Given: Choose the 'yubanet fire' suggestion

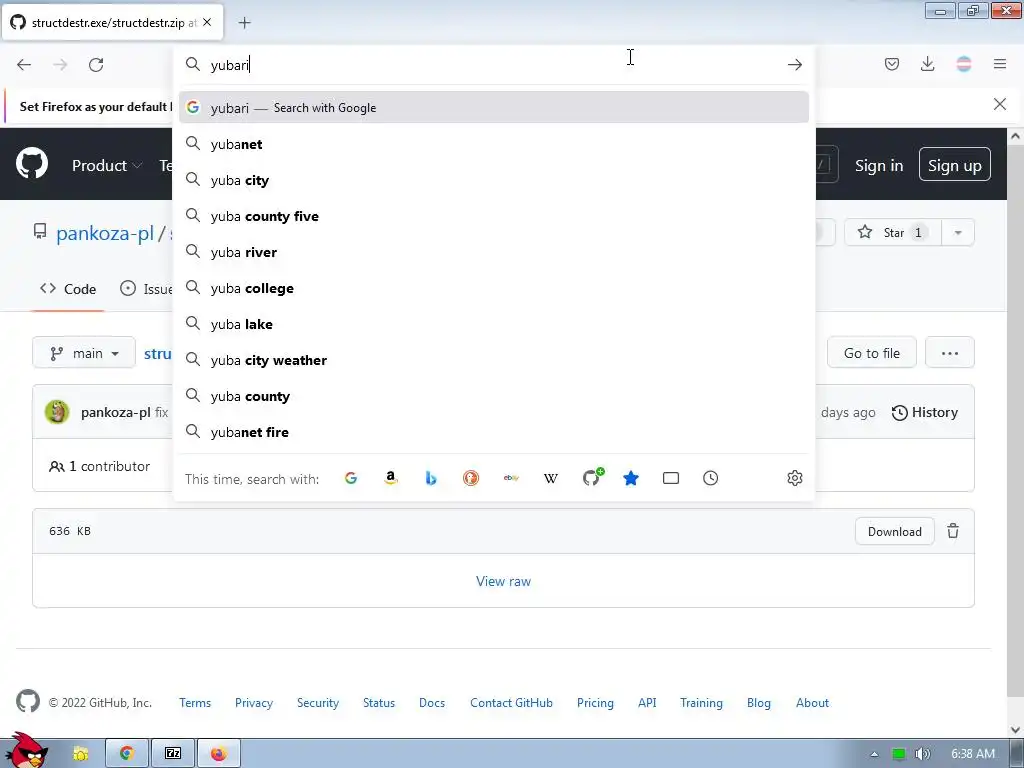Looking at the screenshot, I should (494, 432).
